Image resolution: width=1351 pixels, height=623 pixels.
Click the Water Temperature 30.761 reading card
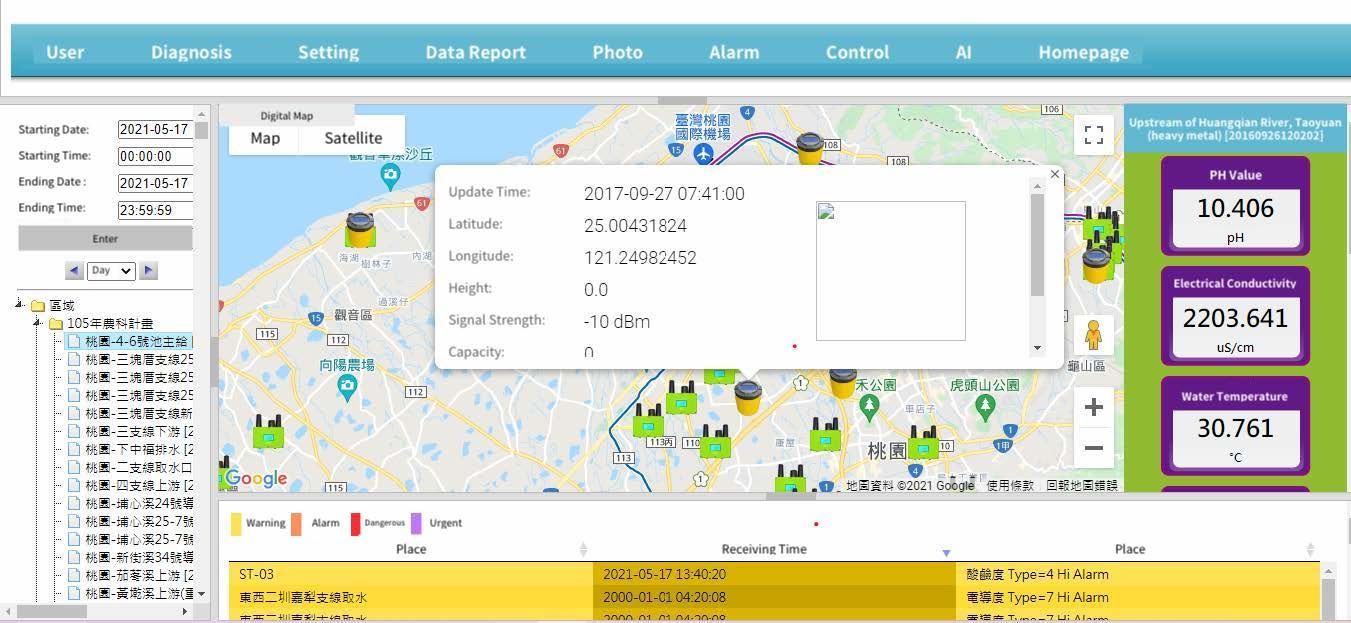(1235, 425)
